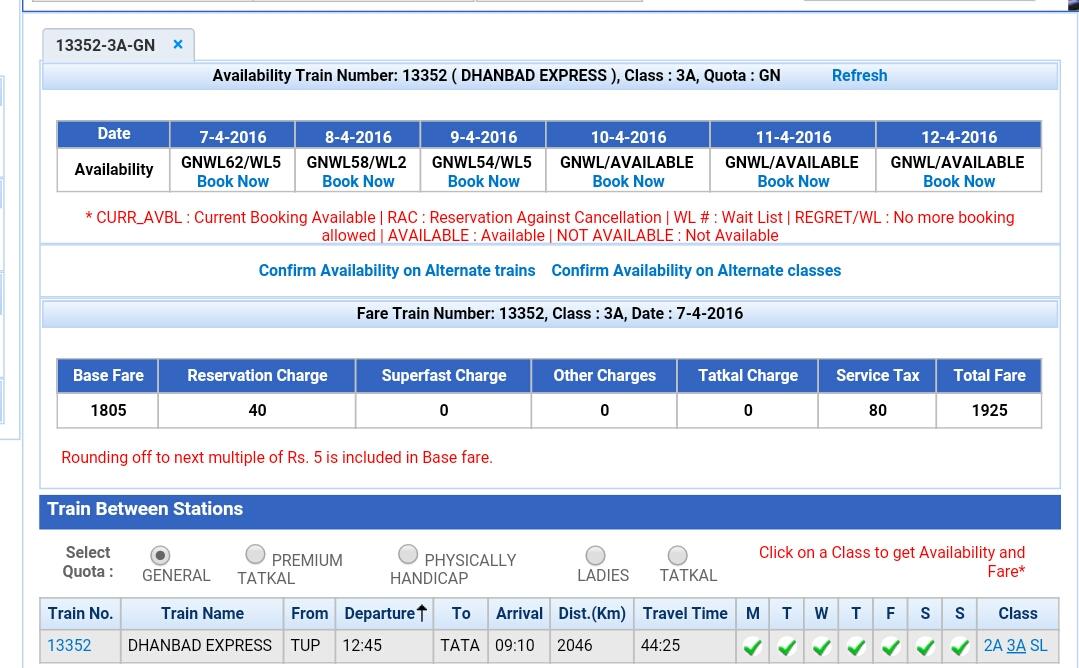Click availability value GNWL62/WL5

point(231,162)
